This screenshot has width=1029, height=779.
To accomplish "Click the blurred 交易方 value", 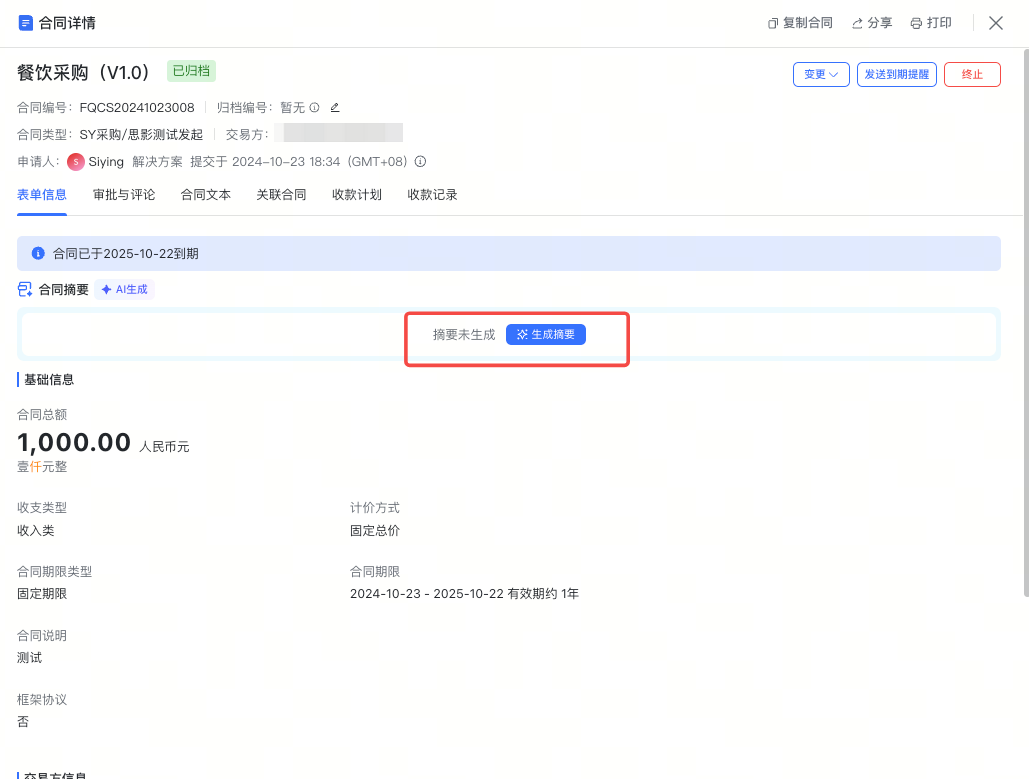I will coord(339,133).
